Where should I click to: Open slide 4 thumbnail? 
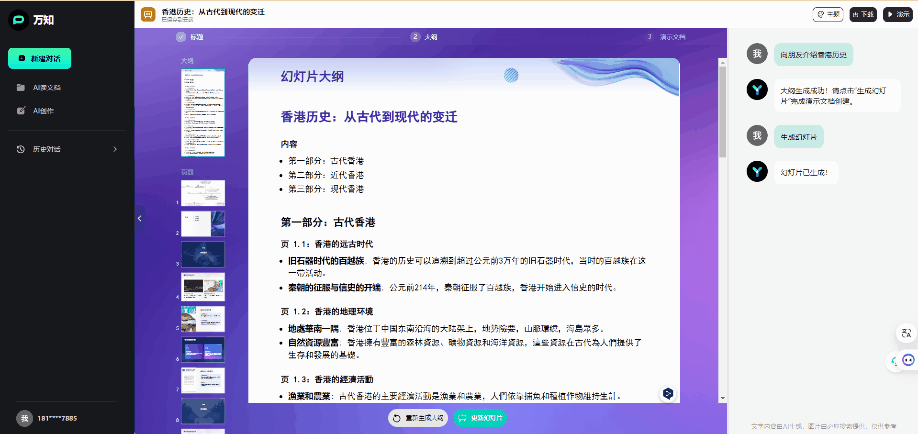[203, 286]
